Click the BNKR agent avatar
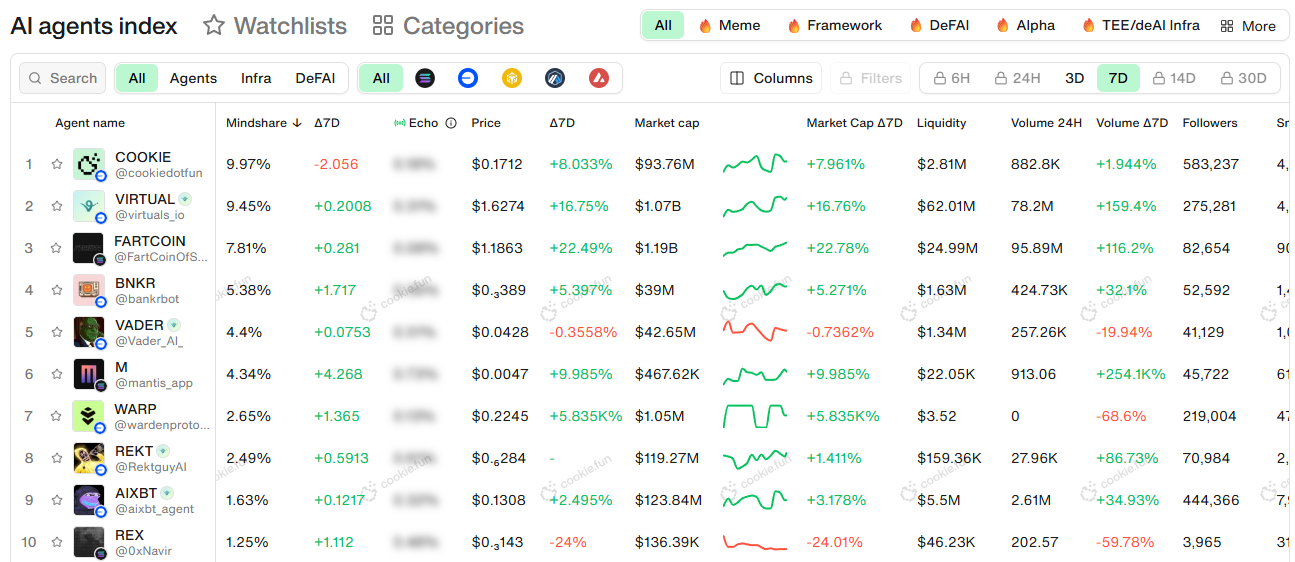Screen dimensions: 1295x562 pyautogui.click(x=88, y=290)
